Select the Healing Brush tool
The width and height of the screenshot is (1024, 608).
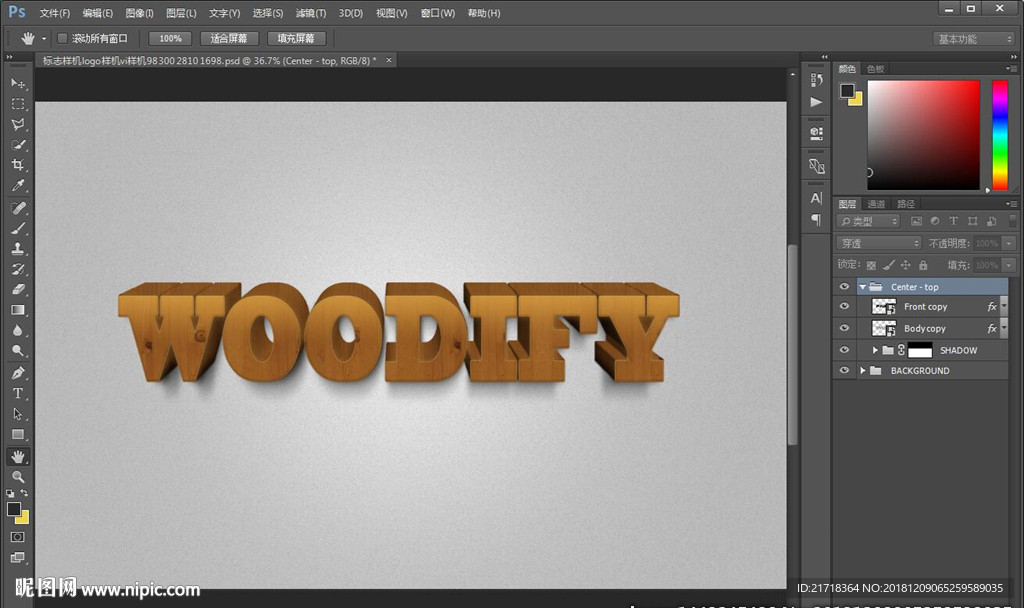click(x=18, y=208)
